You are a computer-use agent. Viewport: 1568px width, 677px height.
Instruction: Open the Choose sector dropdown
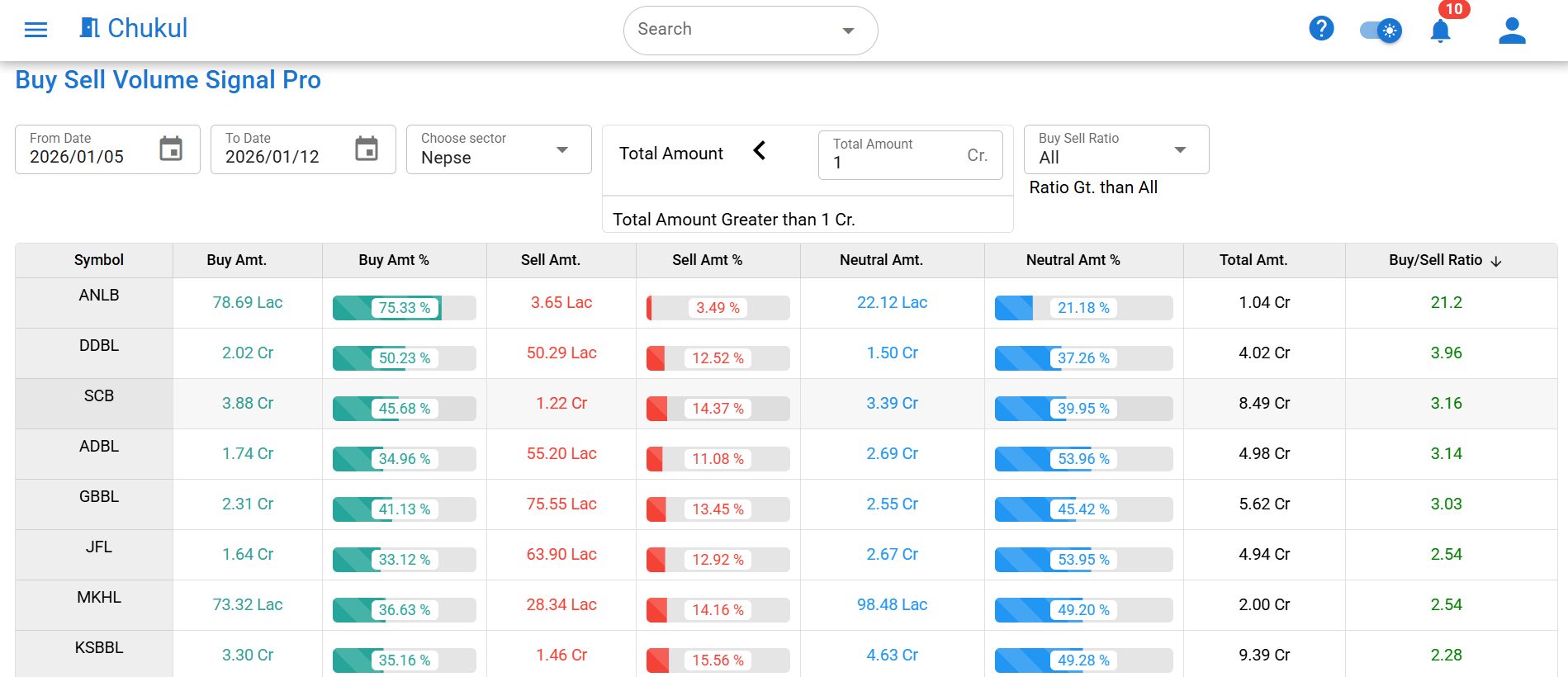tap(499, 149)
